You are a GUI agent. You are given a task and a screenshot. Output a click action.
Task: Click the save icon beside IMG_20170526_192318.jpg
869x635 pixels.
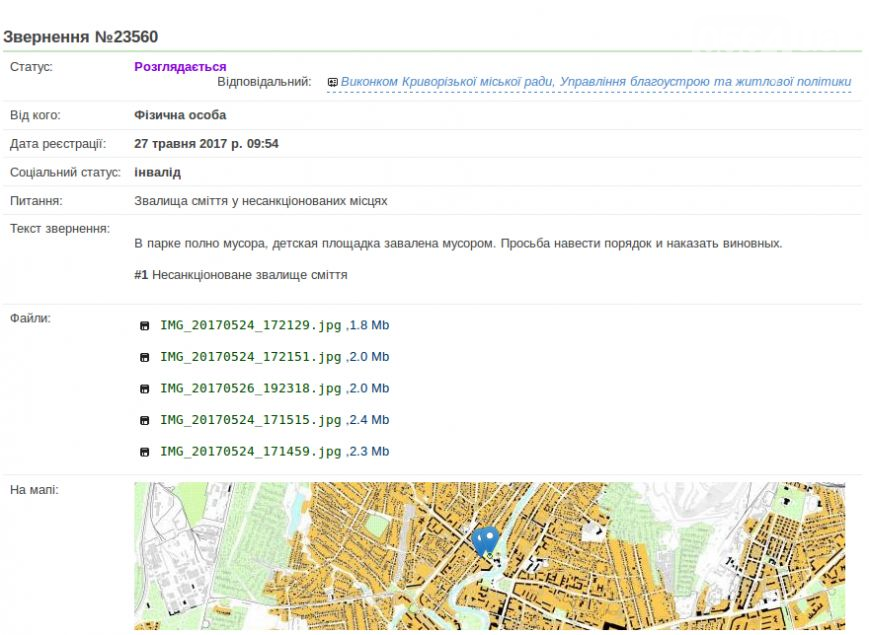coord(145,389)
